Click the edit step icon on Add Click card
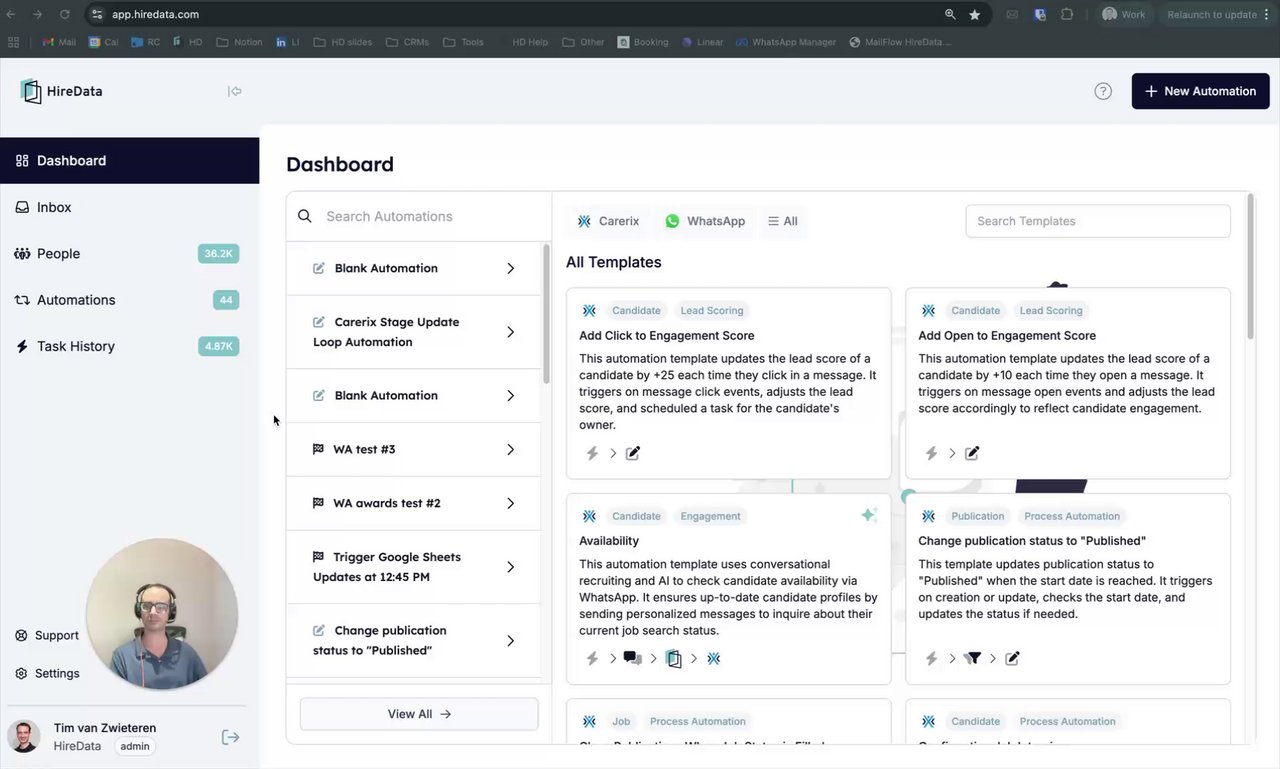Screen dimensions: 1280x769 pyautogui.click(x=633, y=453)
